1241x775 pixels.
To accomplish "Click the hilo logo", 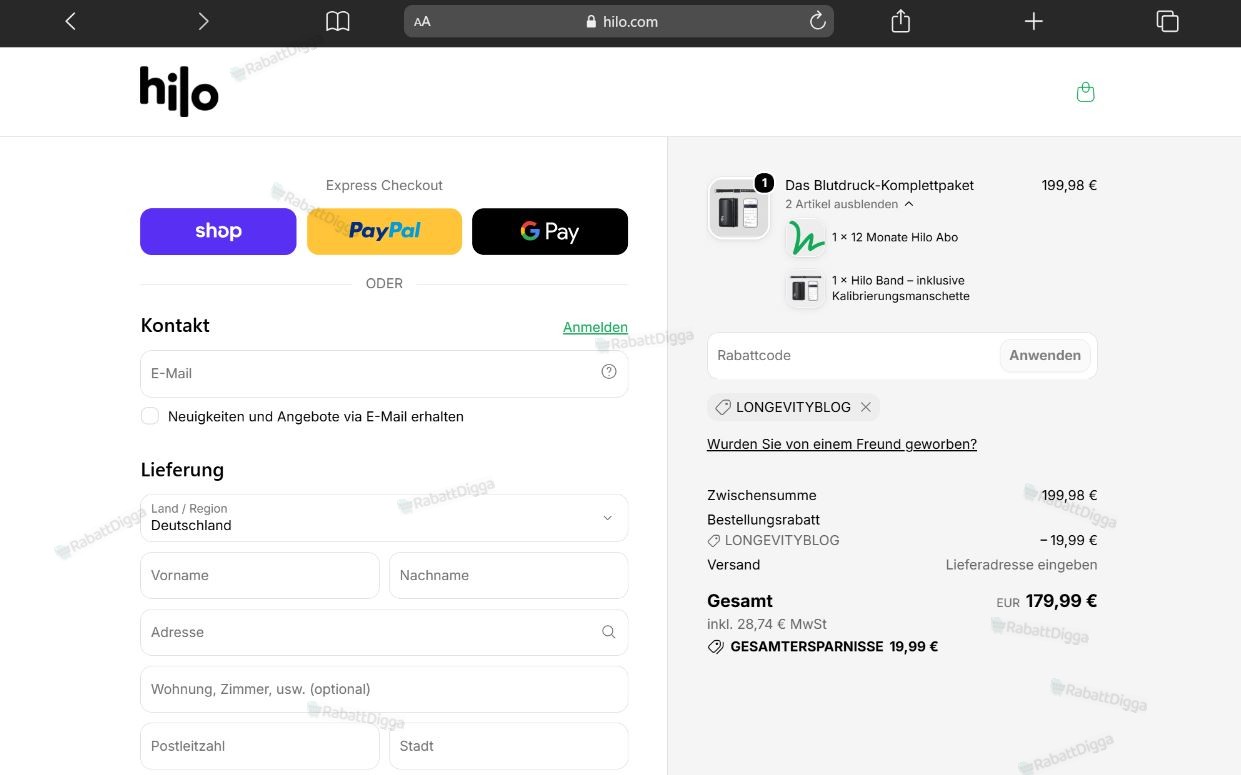I will tap(179, 91).
